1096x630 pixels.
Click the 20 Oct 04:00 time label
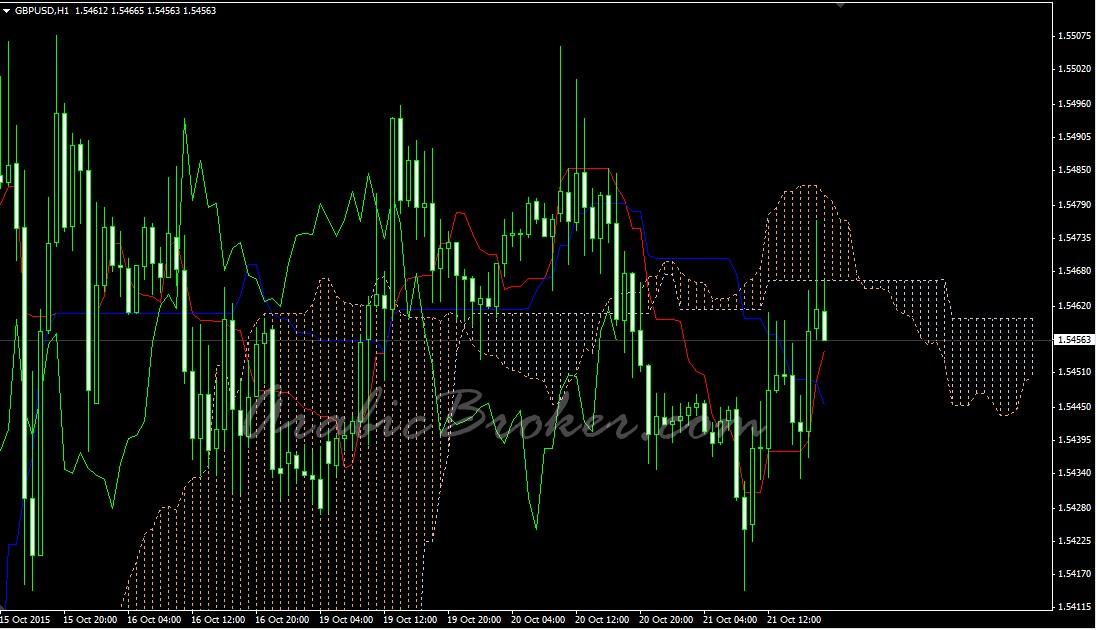538,620
